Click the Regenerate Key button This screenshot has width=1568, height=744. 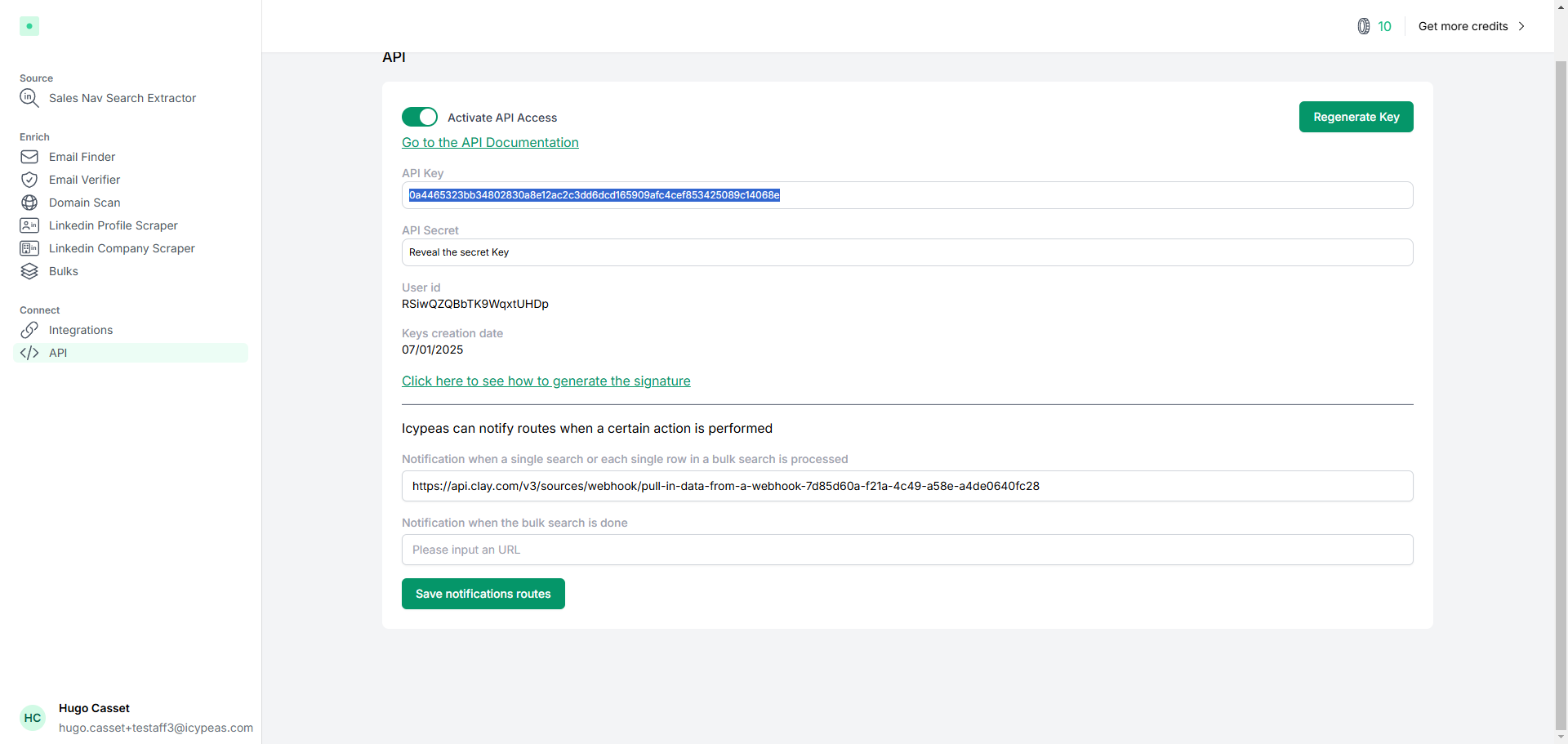tap(1356, 117)
